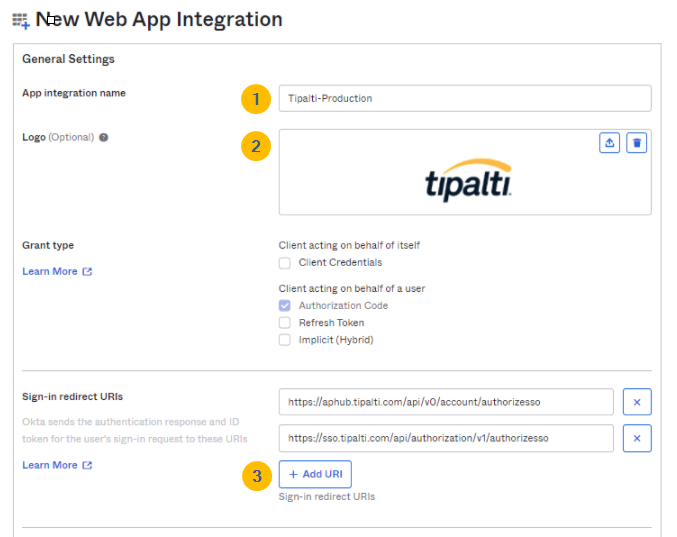Click the delete logo trash icon
Image resolution: width=677 pixels, height=537 pixels.
[x=637, y=143]
